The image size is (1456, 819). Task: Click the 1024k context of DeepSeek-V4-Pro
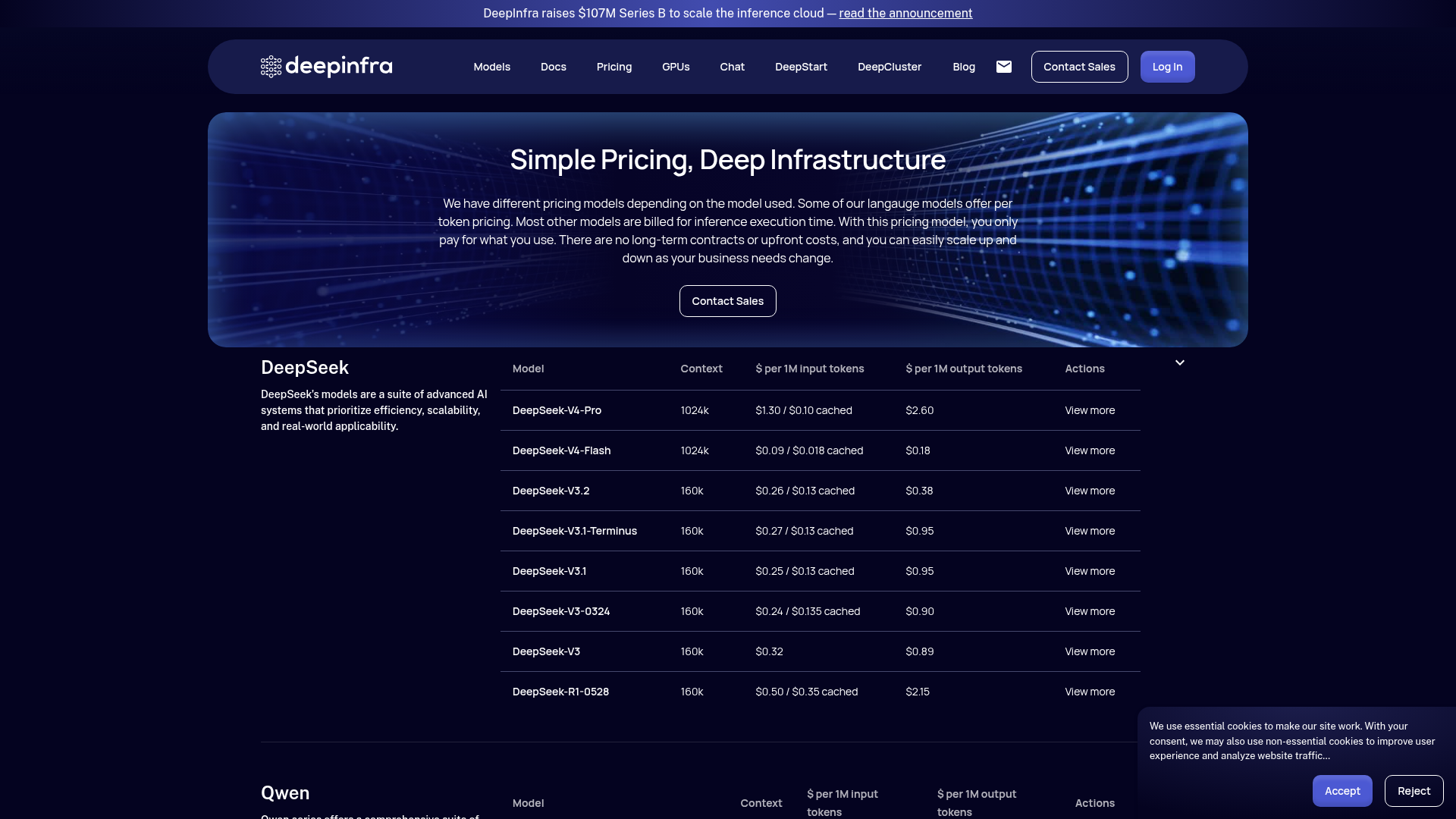point(695,410)
